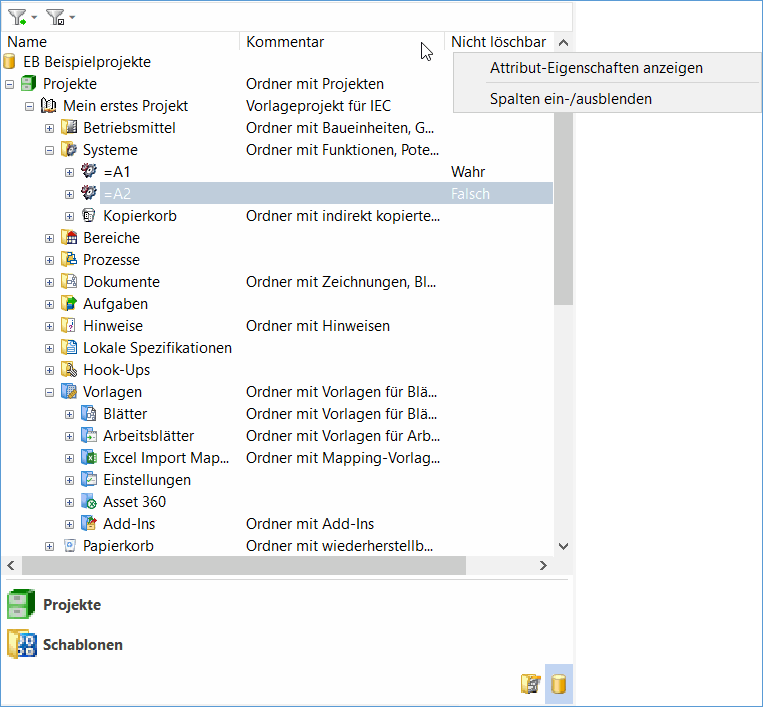Click the Betriebsmittel folder icon
The image size is (763, 707).
coord(69,128)
